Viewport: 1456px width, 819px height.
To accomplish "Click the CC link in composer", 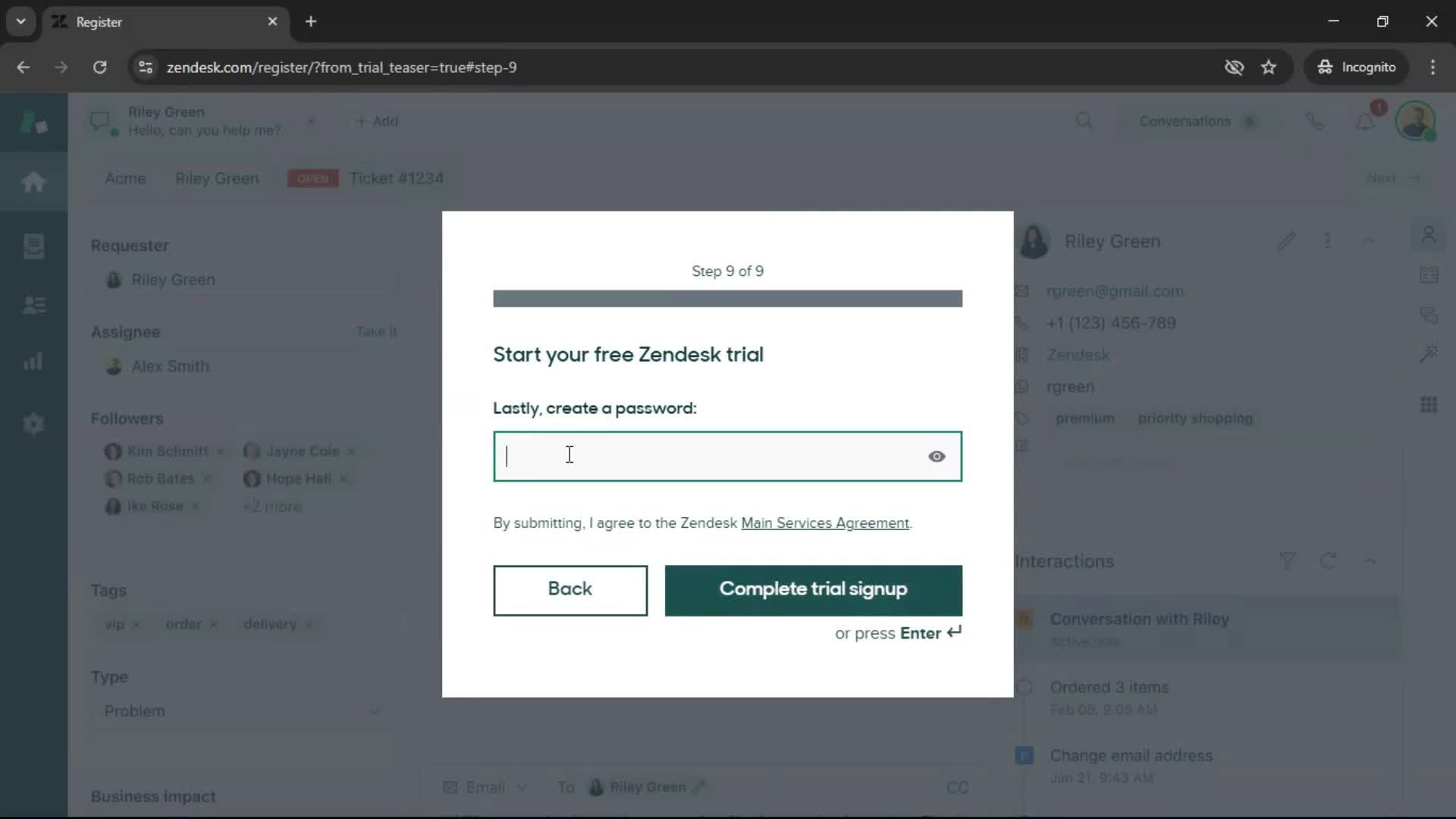I will coord(957,787).
